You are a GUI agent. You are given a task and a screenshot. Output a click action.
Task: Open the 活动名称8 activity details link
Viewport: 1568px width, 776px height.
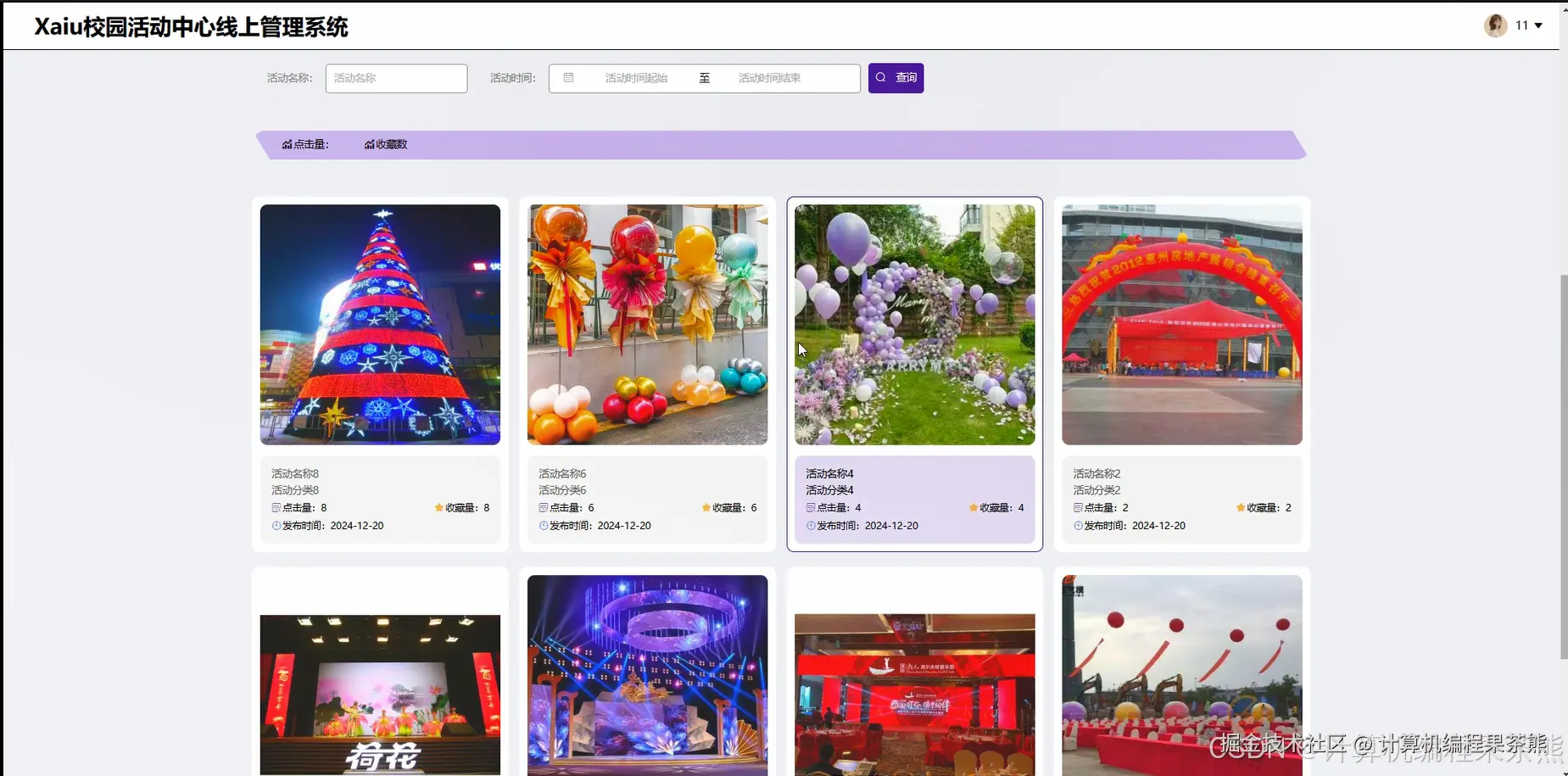tap(293, 473)
